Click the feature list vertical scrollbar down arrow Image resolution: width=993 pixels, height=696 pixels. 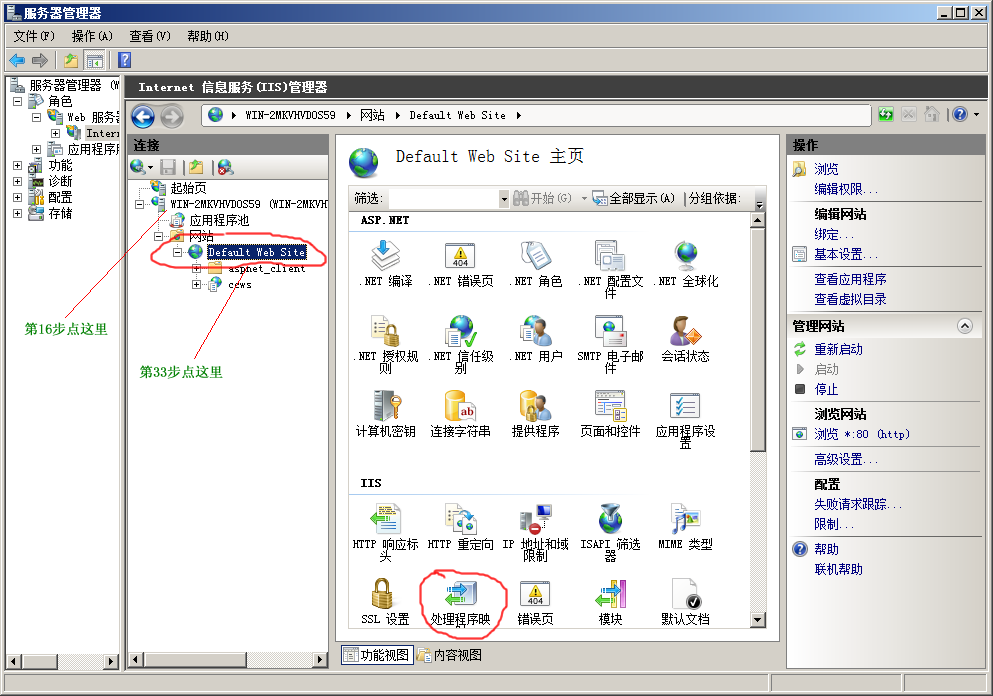pos(758,620)
